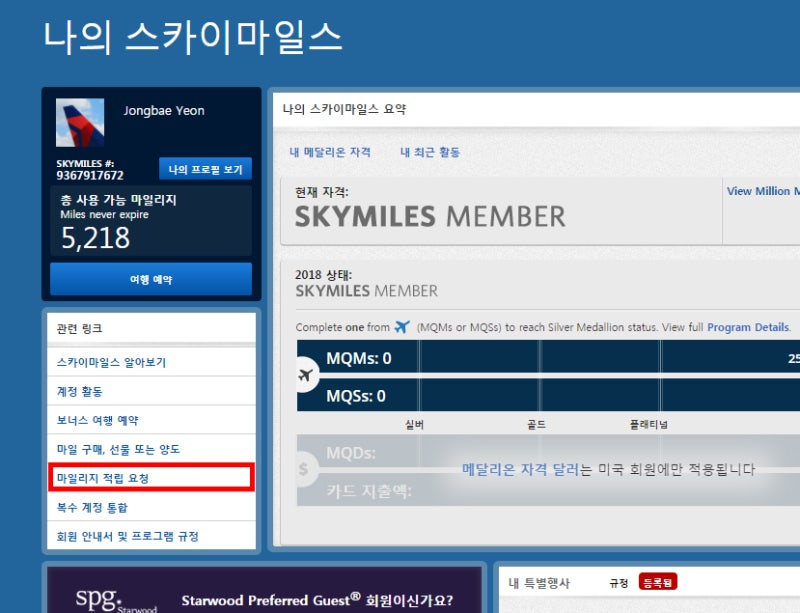
Task: Click the 내 특별행사 heading
Action: [x=539, y=583]
